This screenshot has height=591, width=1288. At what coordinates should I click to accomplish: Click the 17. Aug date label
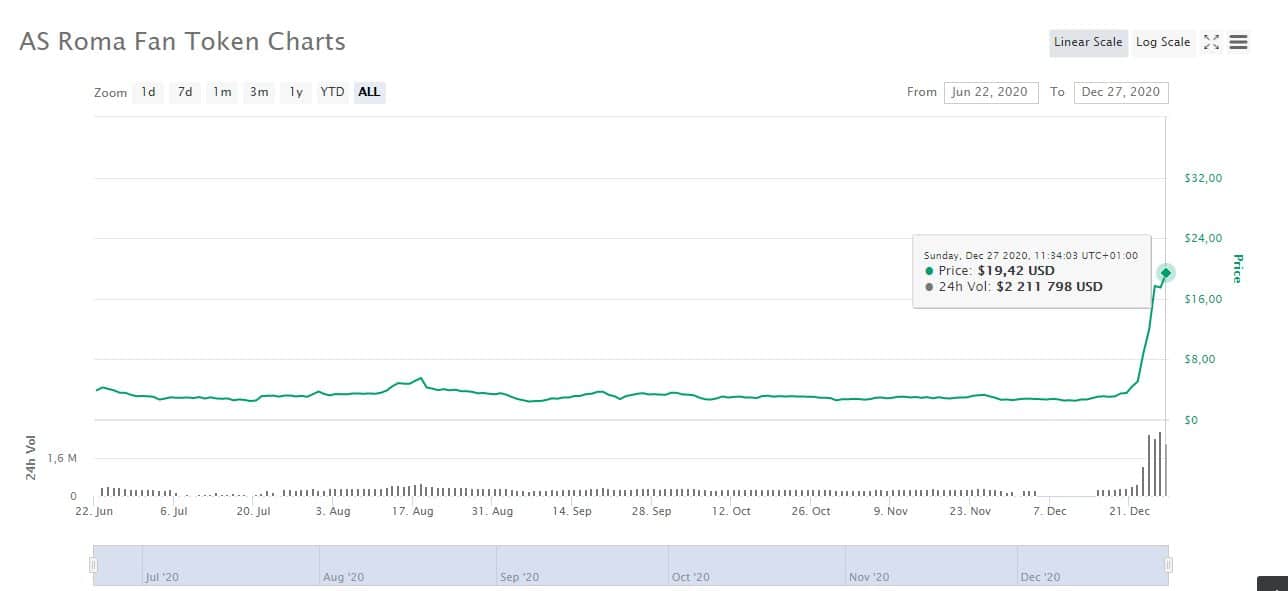tap(412, 511)
